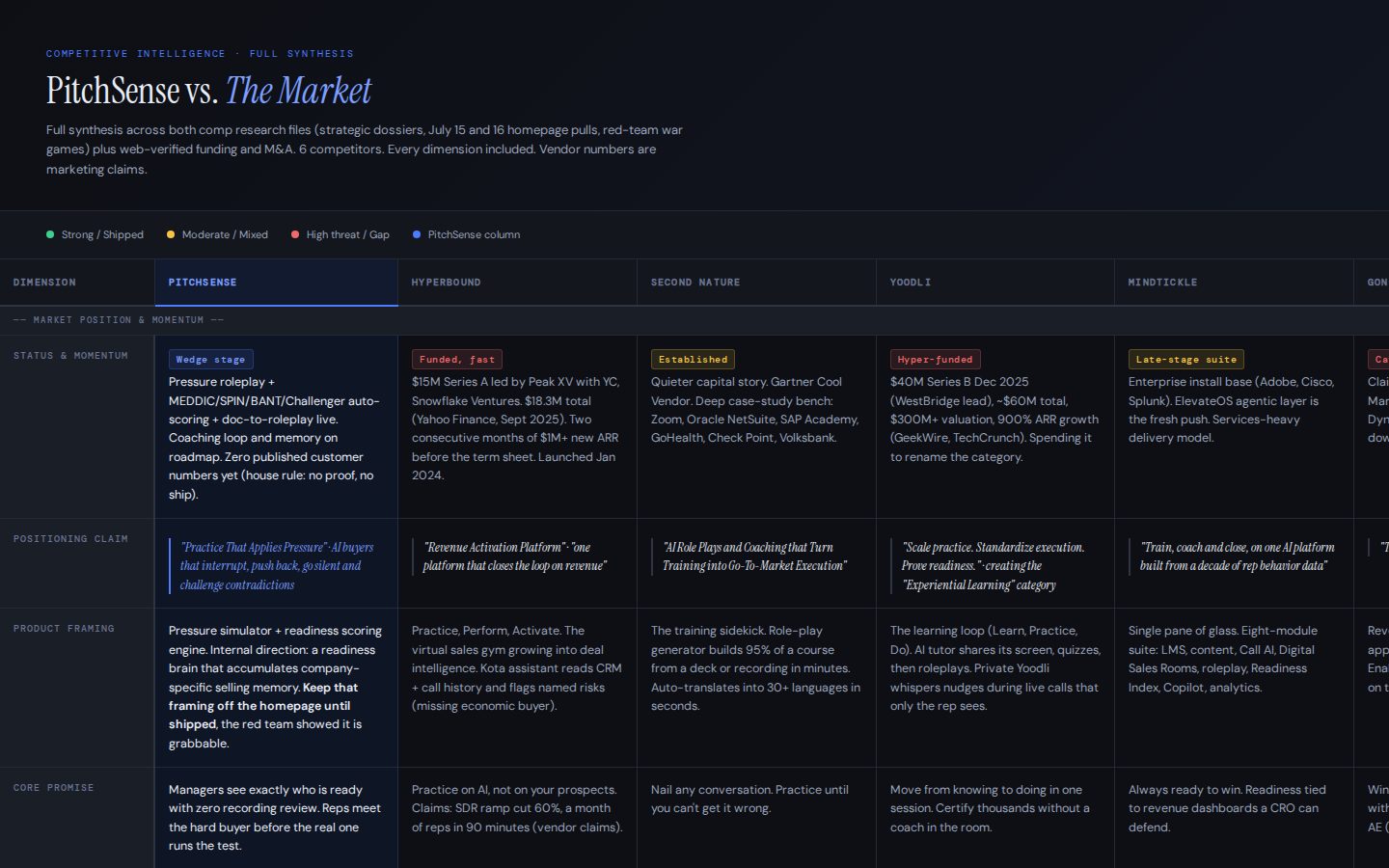The image size is (1389, 868).
Task: Click the blue PitchSense column legend dot
Action: click(x=417, y=234)
